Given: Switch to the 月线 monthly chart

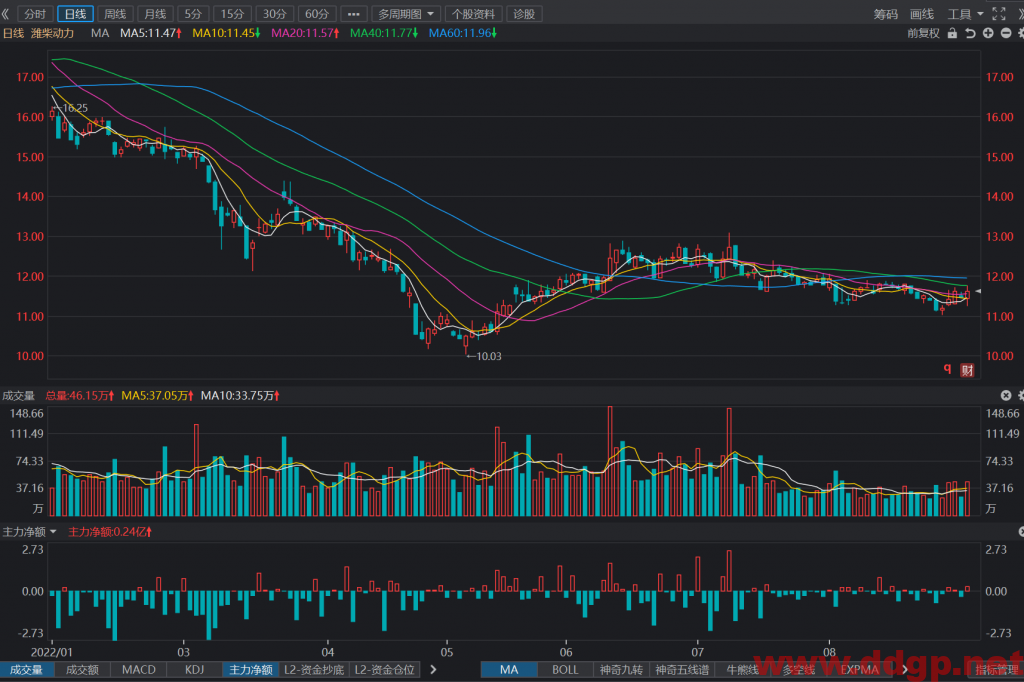Looking at the screenshot, I should 155,14.
